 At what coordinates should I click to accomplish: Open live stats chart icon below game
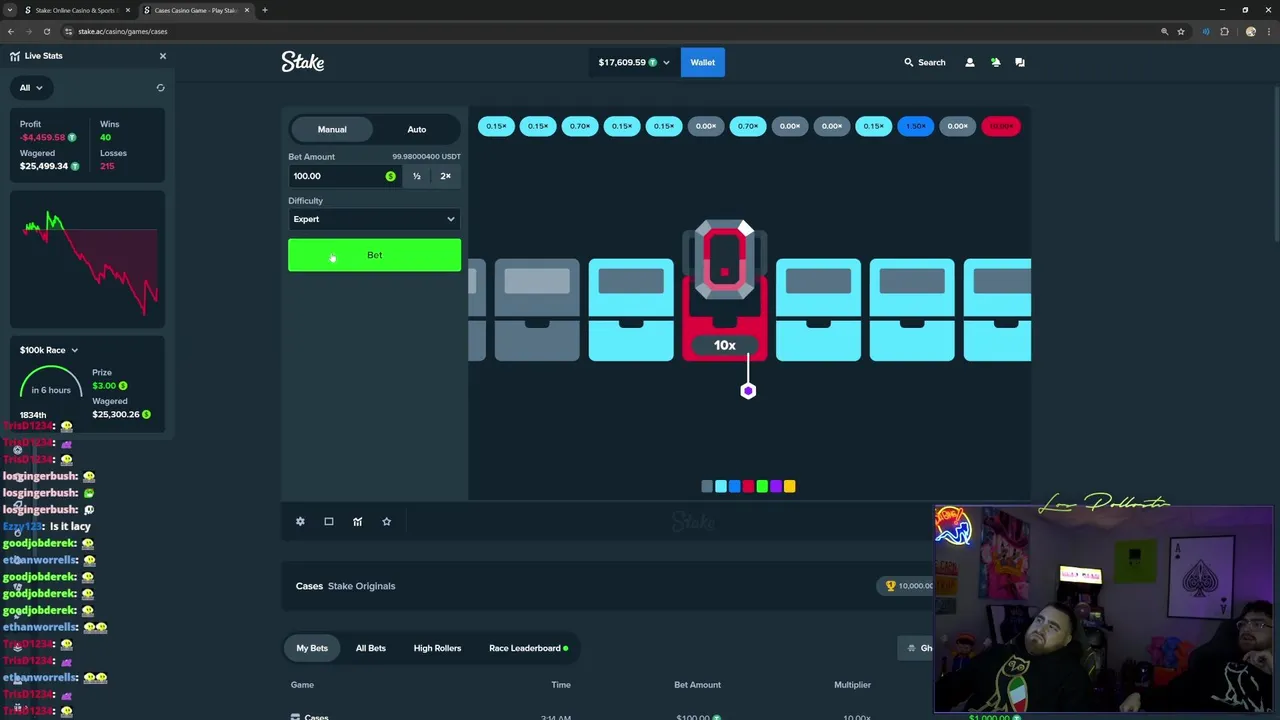pos(357,521)
